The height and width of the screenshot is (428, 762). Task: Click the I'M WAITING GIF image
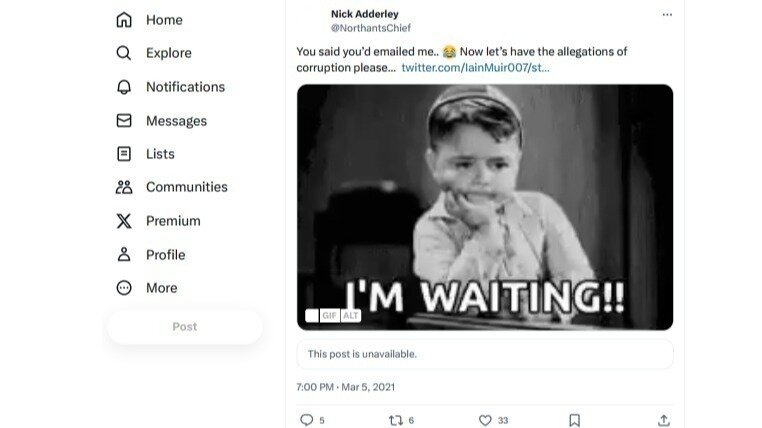coord(485,200)
